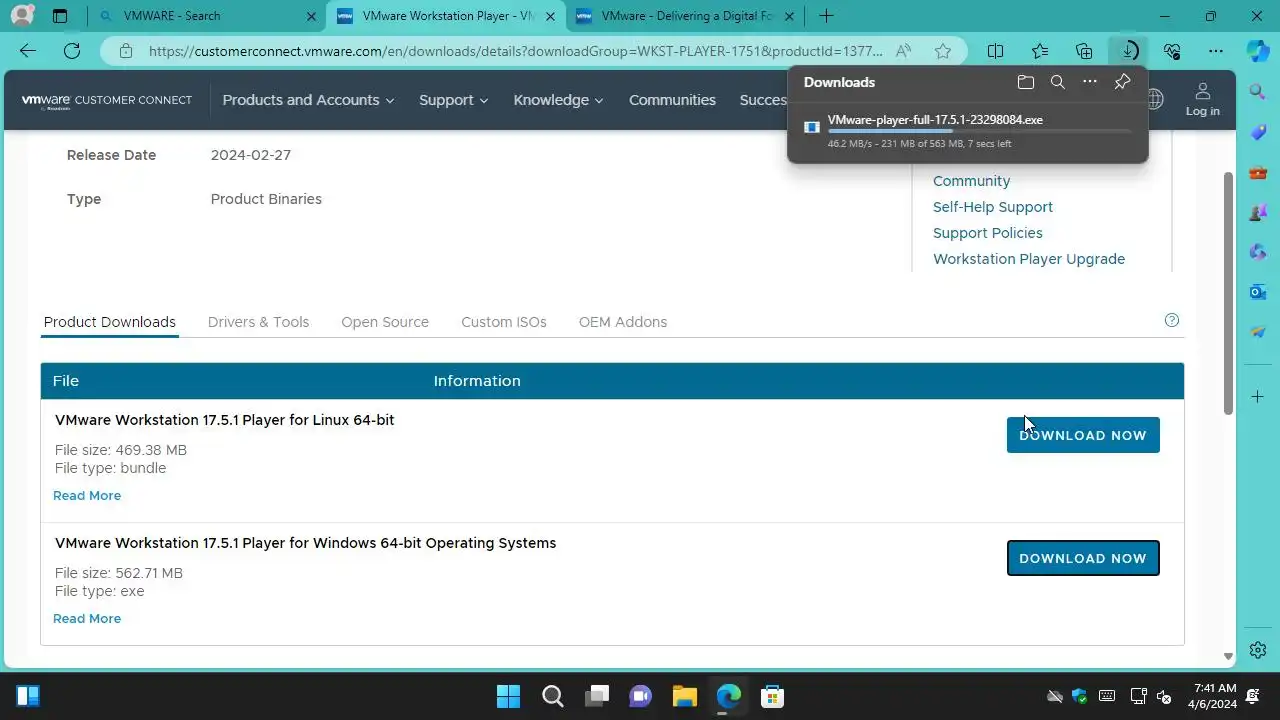Toggle the Downloads toolbar icon
The width and height of the screenshot is (1280, 720).
pyautogui.click(x=1128, y=51)
